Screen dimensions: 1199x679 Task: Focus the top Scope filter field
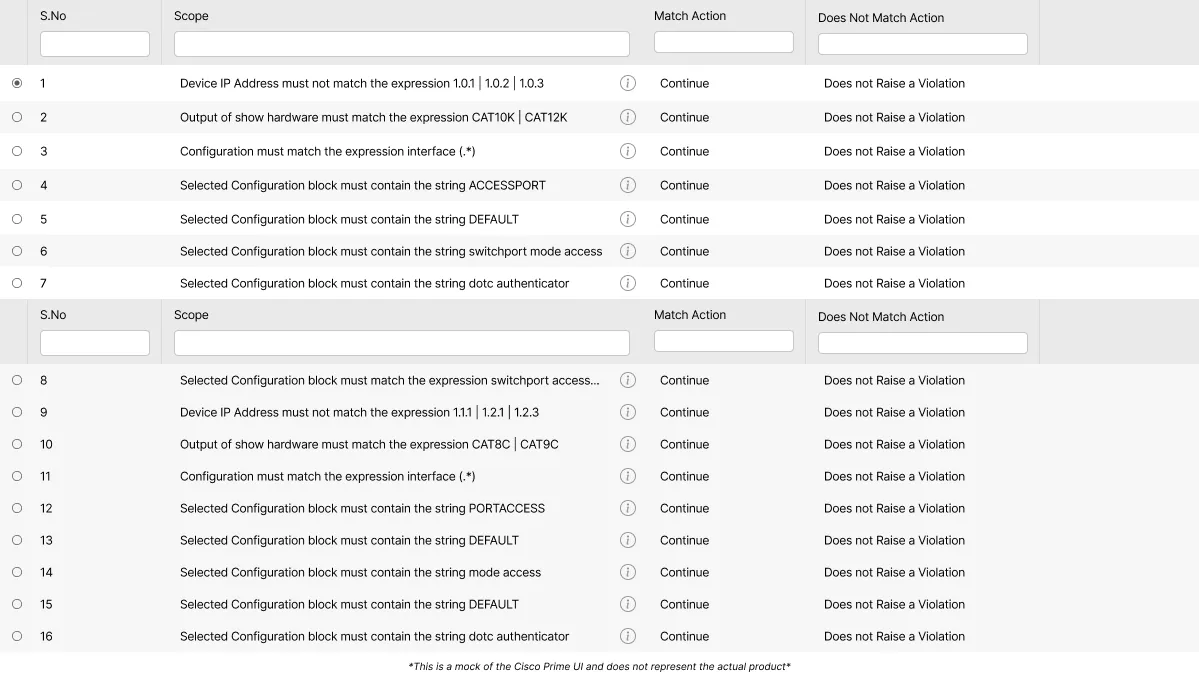tap(401, 44)
